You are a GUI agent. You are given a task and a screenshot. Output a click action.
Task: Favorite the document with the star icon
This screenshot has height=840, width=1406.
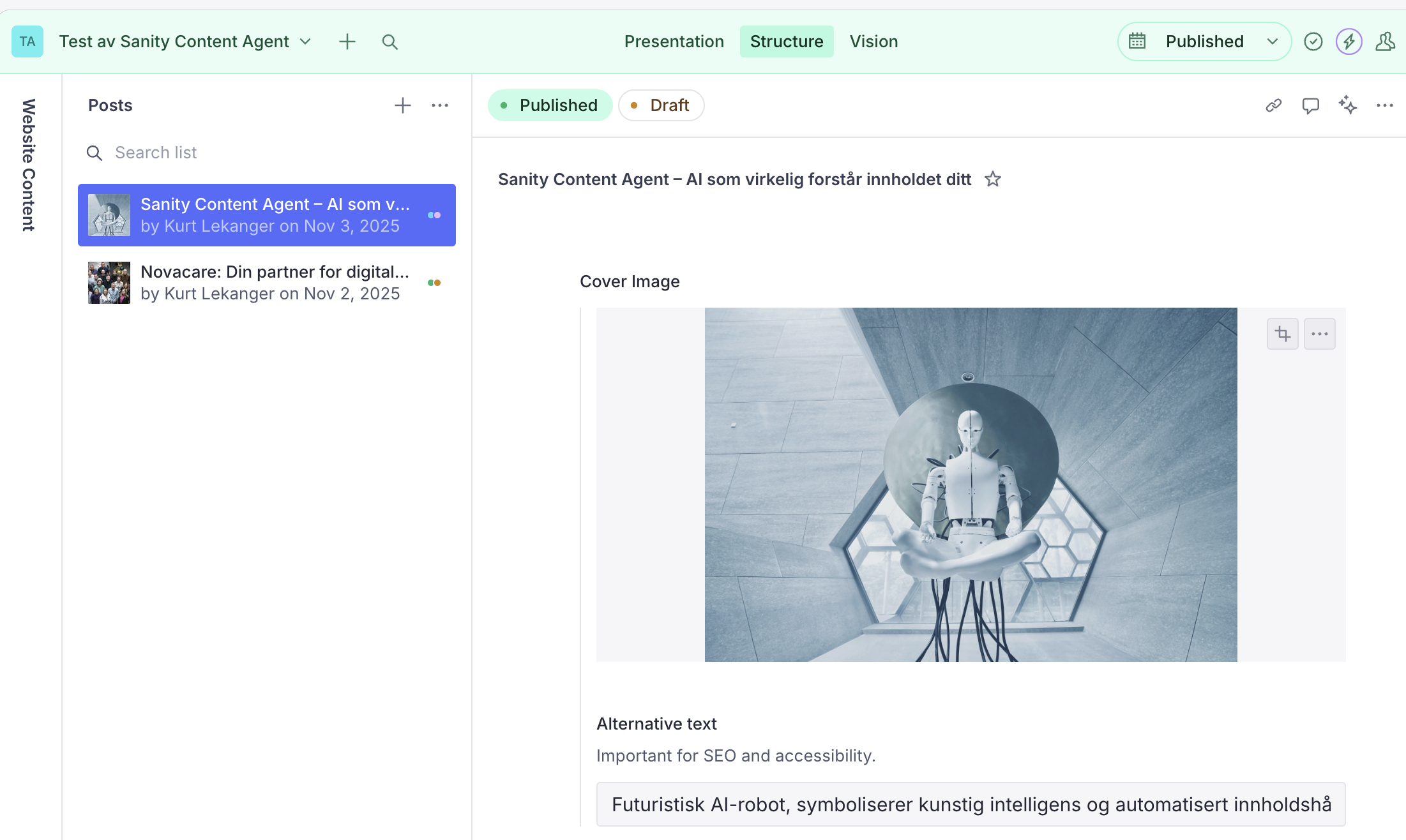pos(992,179)
